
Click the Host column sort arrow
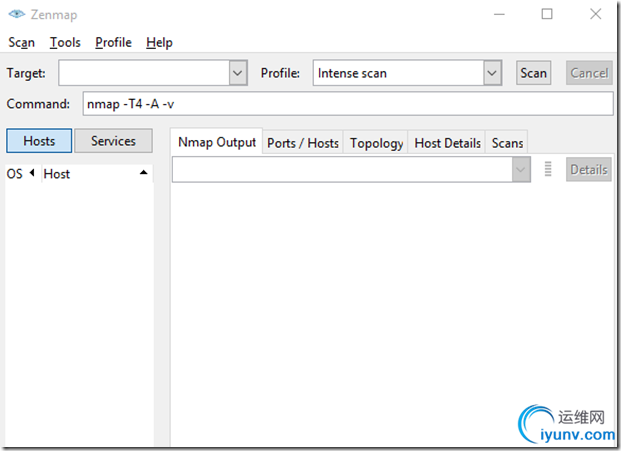tap(143, 173)
